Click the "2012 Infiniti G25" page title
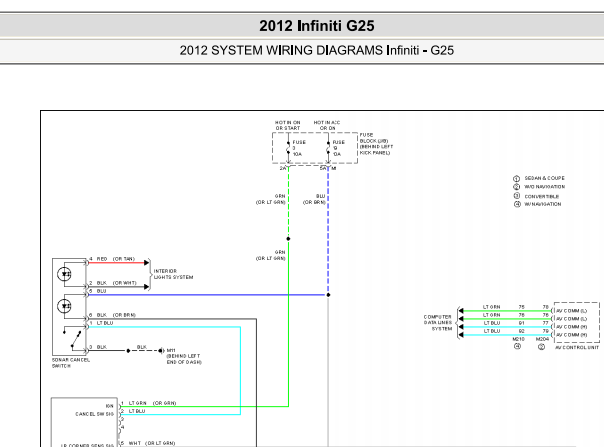This screenshot has height=447, width=604. pyautogui.click(x=317, y=26)
